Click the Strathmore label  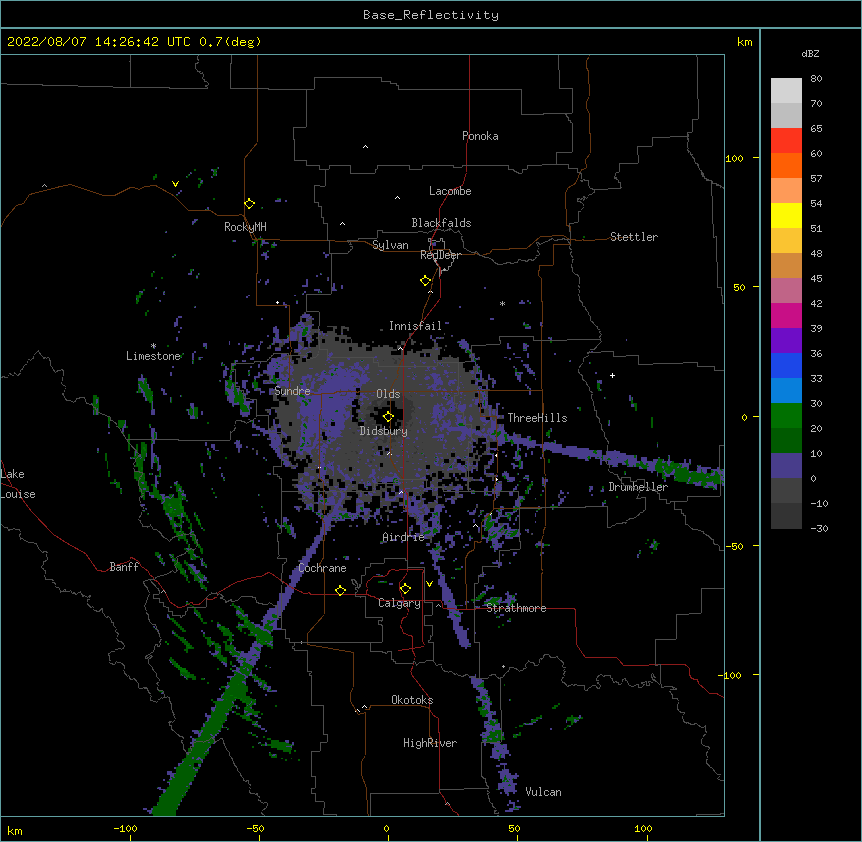point(516,608)
